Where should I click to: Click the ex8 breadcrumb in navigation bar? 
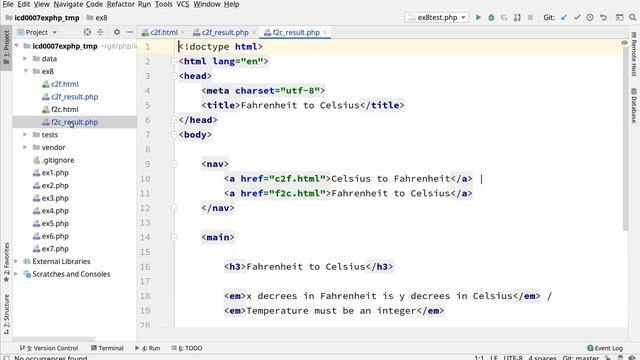[x=97, y=18]
